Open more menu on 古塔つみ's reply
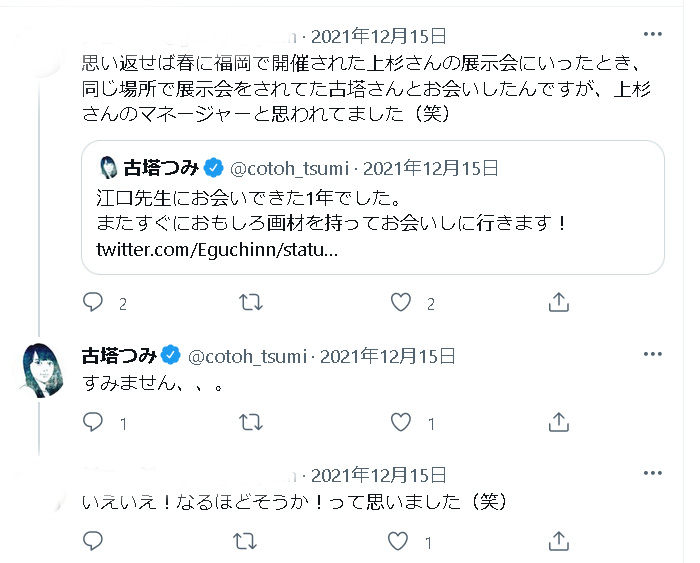Screen dimensions: 700x563 coord(652,355)
